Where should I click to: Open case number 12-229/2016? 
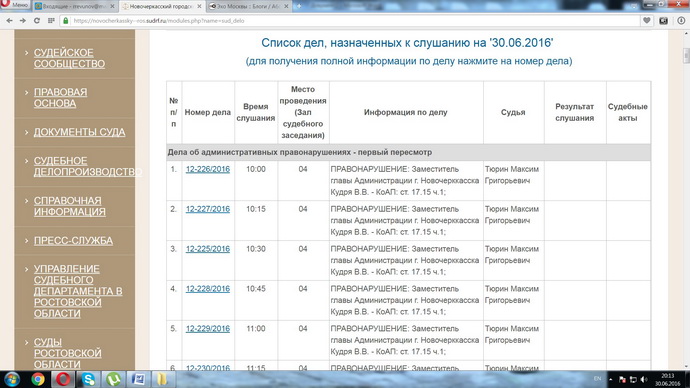208,329
